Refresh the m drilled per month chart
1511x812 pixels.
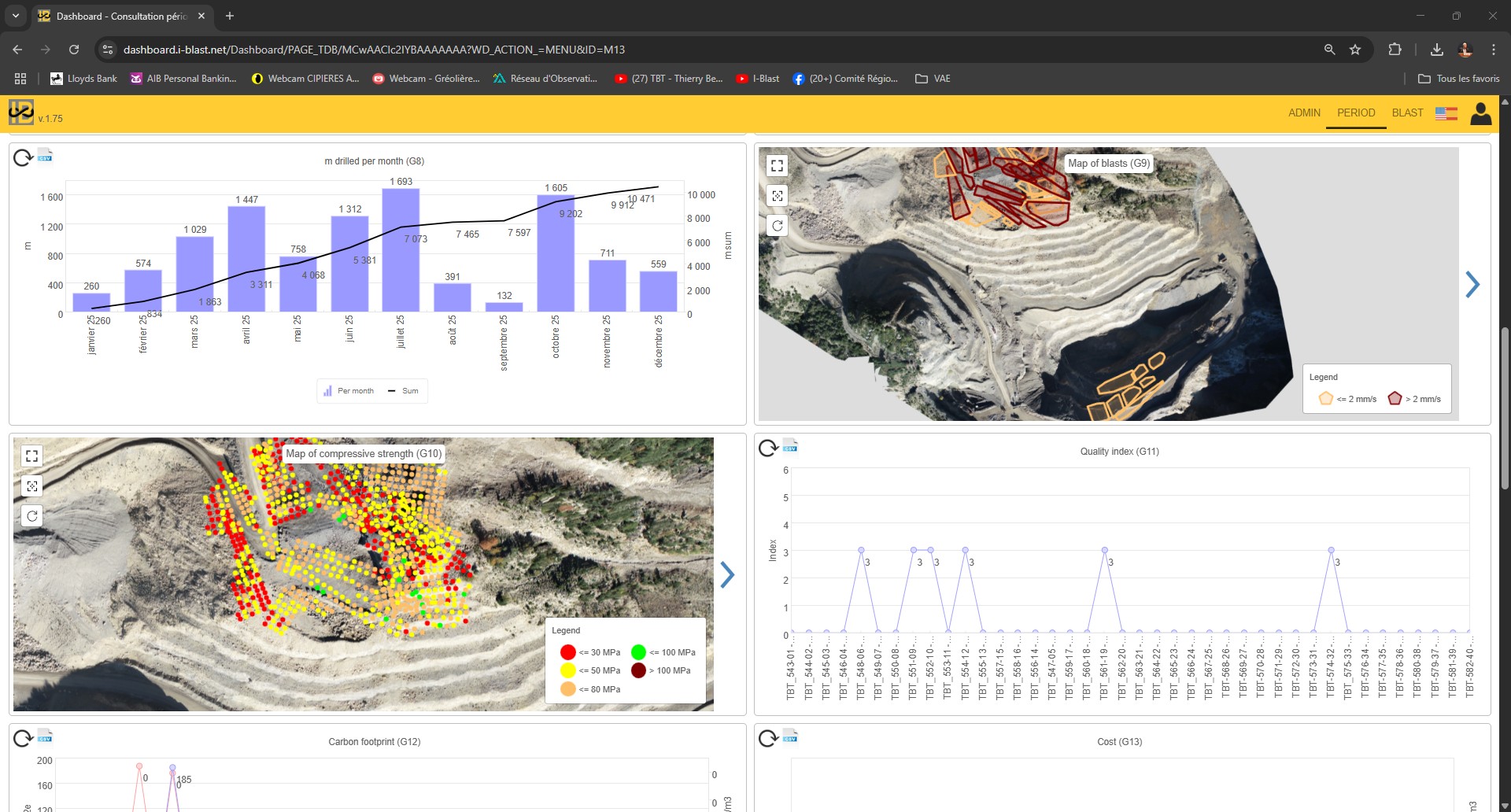coord(23,157)
